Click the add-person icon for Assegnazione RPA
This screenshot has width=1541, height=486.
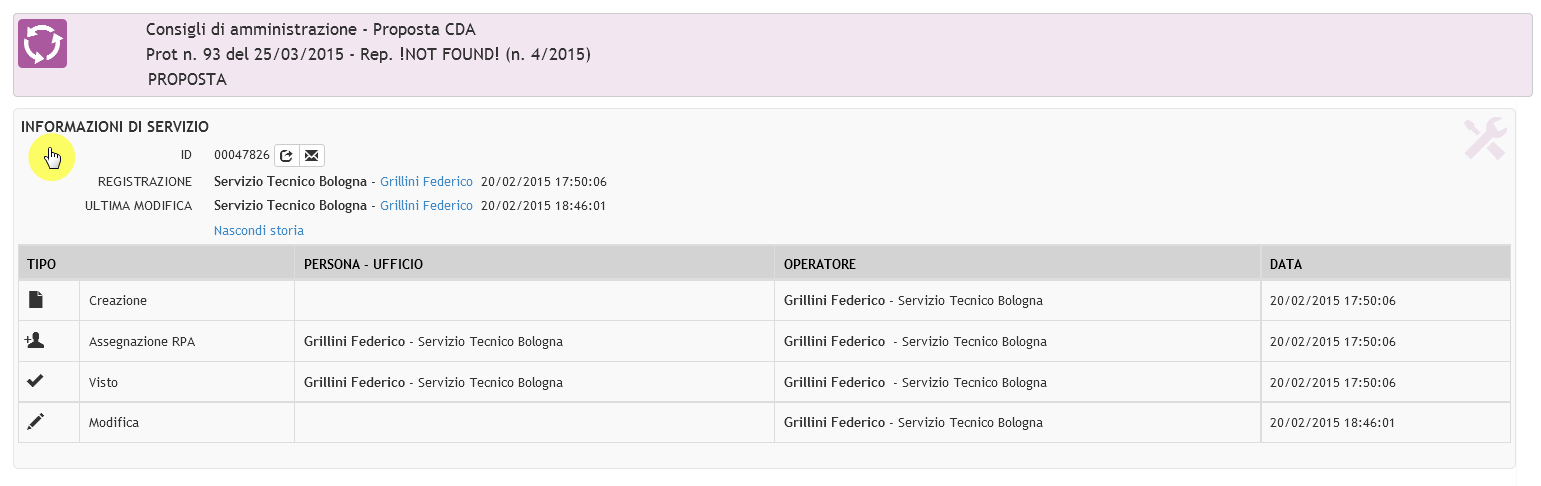pyautogui.click(x=35, y=341)
